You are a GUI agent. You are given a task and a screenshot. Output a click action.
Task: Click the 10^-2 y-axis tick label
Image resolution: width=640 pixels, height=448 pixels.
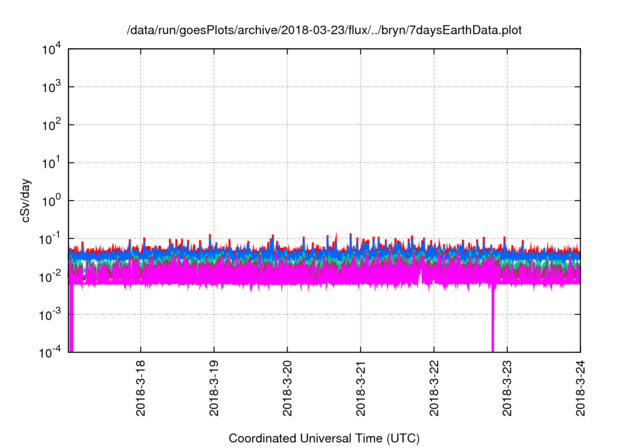[50, 277]
